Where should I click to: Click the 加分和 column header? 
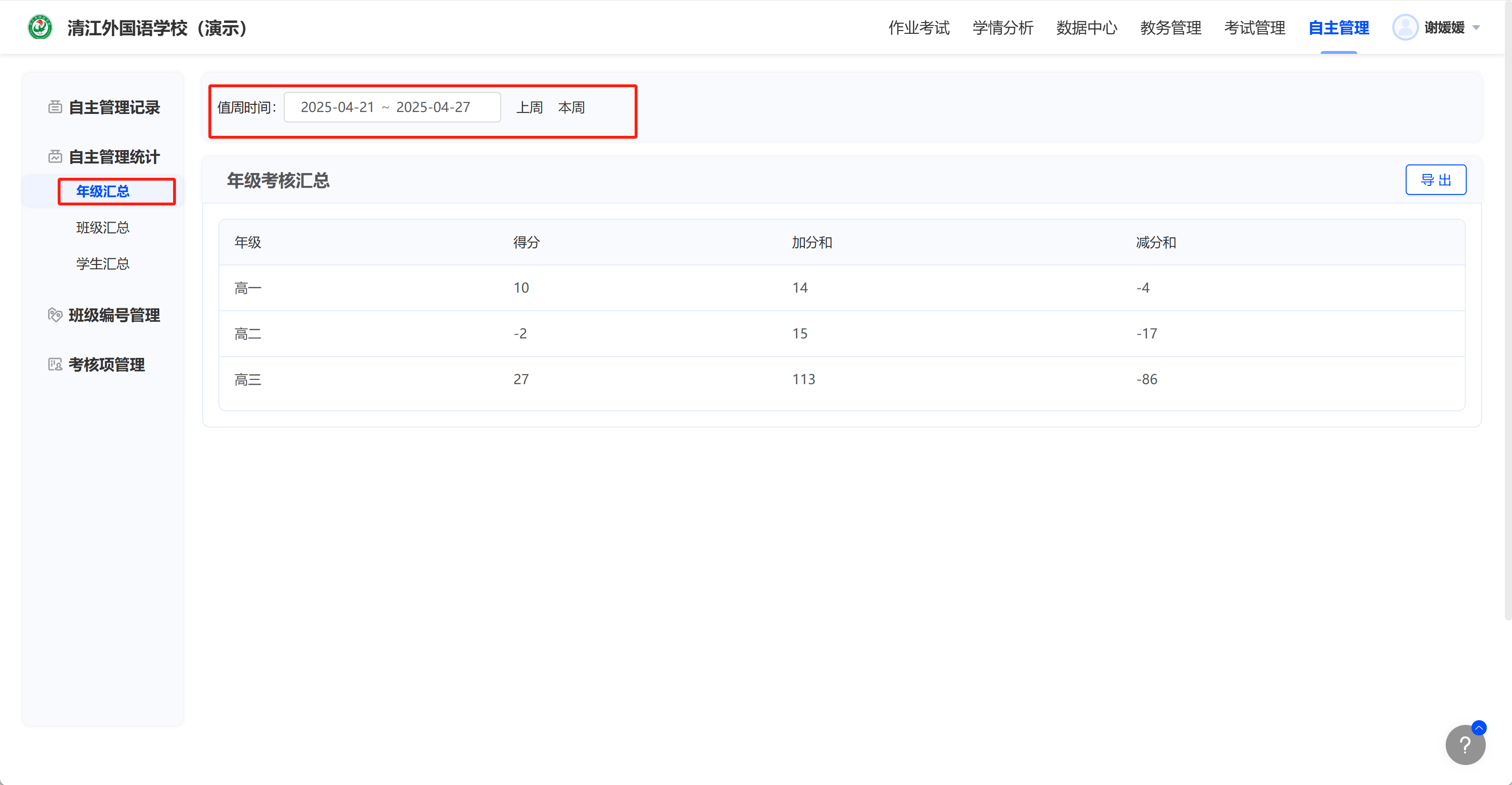pos(812,242)
